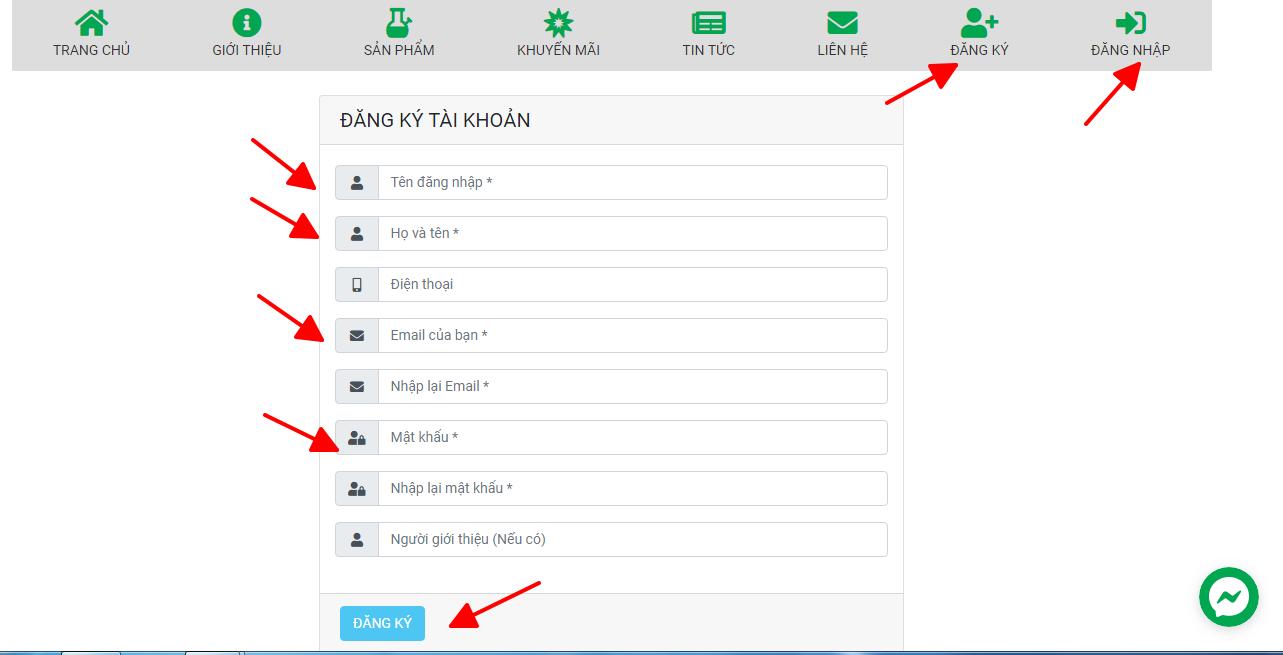Click the Đăng Ký add-user icon
Image resolution: width=1283 pixels, height=655 pixels.
click(978, 22)
